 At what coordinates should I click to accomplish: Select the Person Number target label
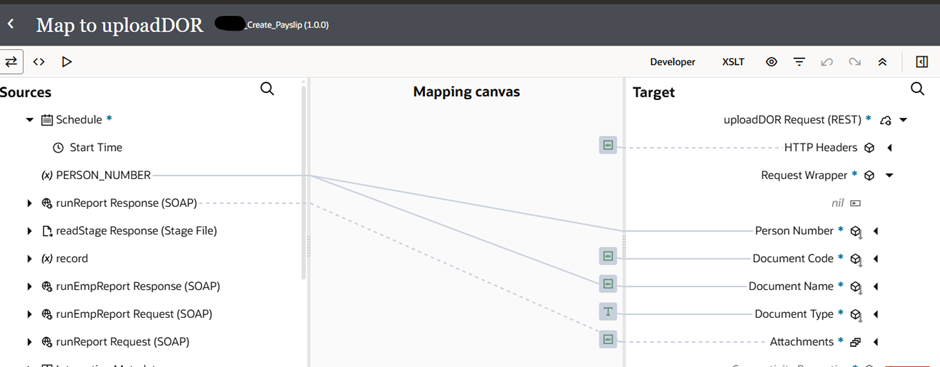[x=794, y=231]
